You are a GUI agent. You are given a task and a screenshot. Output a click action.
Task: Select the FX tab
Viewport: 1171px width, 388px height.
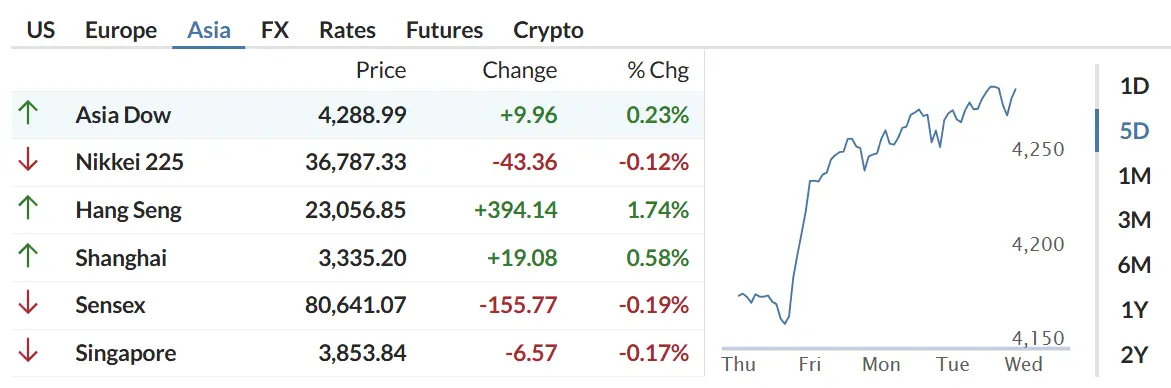pos(275,31)
